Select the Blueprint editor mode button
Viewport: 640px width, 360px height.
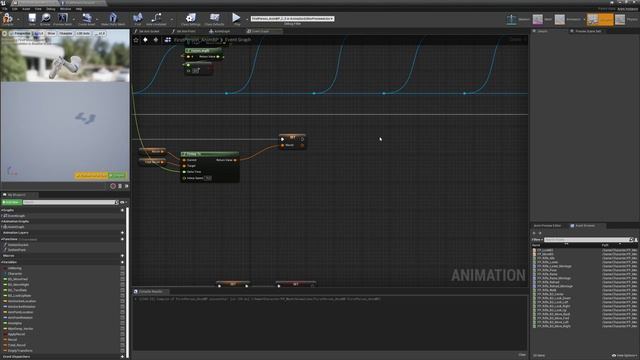point(600,19)
